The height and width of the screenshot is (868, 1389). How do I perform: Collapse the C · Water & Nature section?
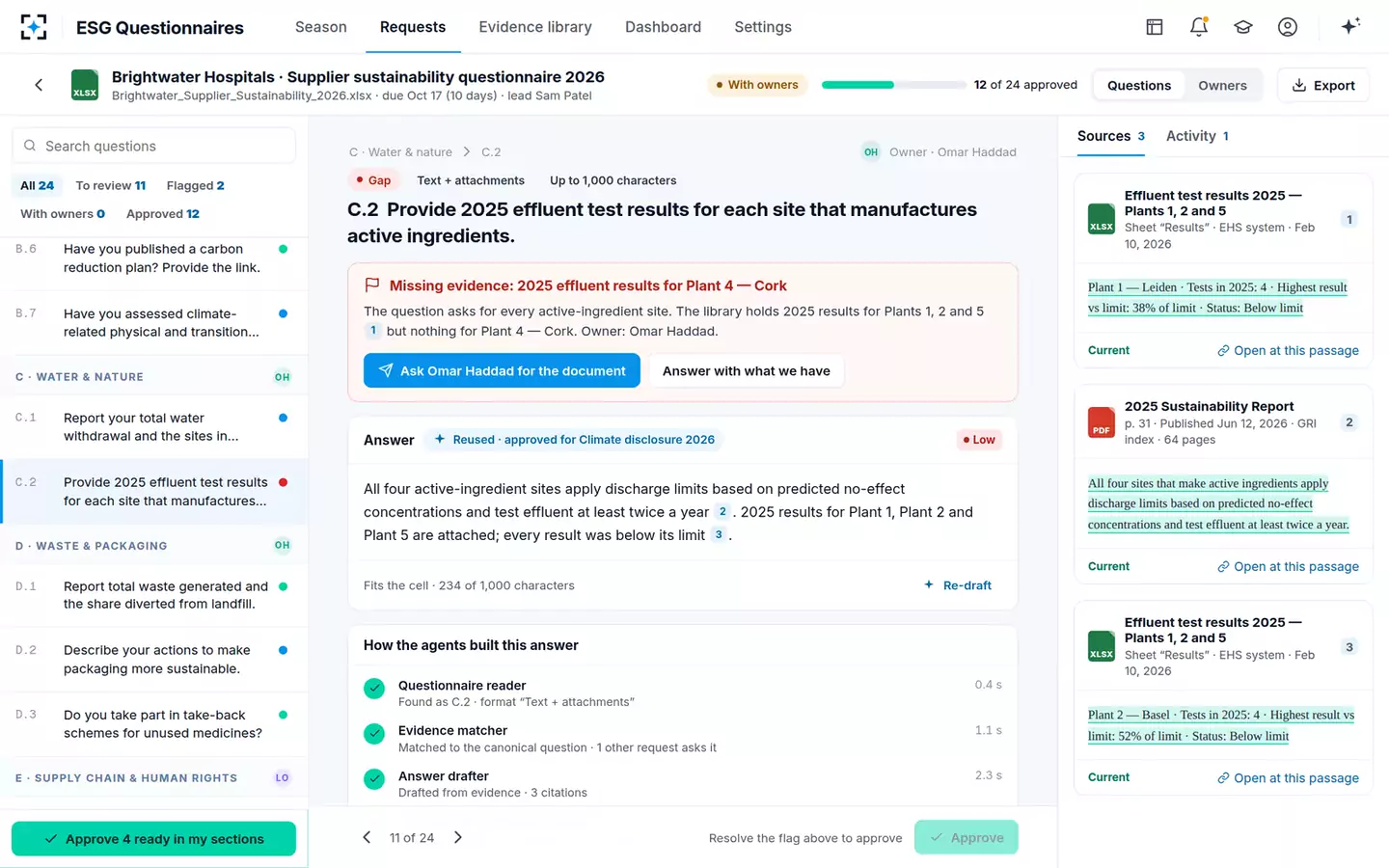154,377
